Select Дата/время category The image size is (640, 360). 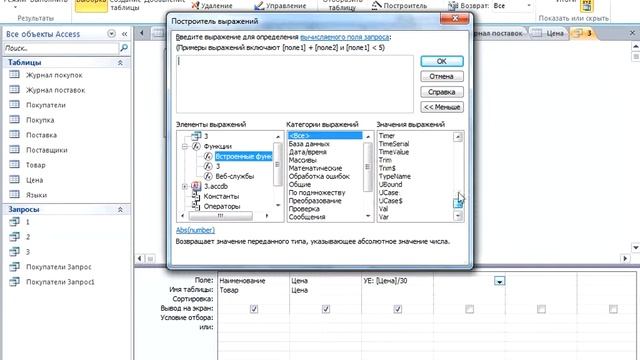(307, 152)
